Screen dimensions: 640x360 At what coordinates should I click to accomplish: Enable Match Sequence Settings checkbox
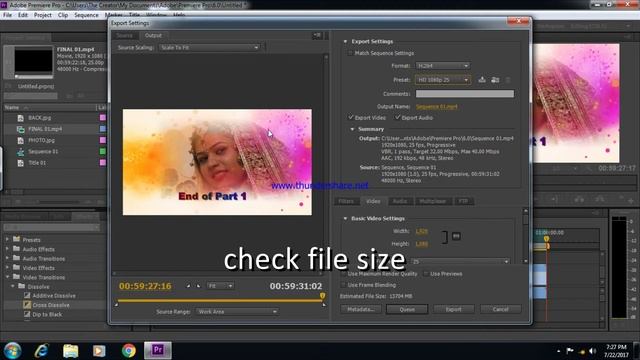(350, 53)
